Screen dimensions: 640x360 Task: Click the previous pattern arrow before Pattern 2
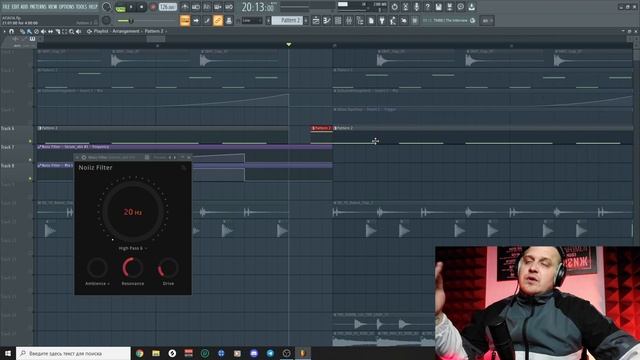268,20
